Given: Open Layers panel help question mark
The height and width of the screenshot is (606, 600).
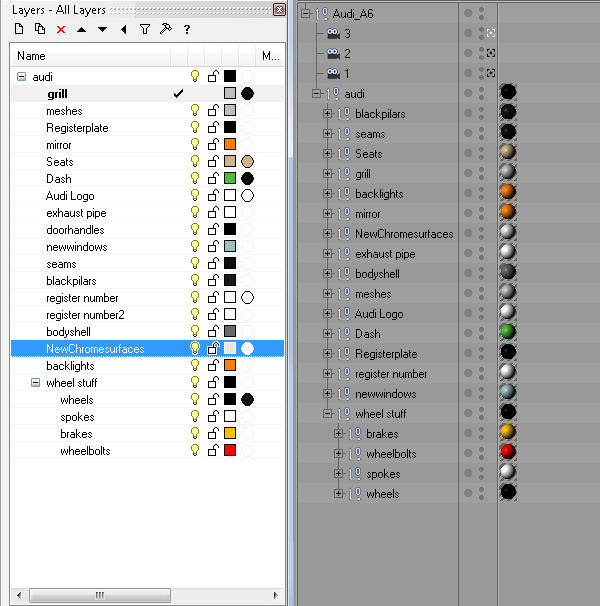Looking at the screenshot, I should point(187,29).
